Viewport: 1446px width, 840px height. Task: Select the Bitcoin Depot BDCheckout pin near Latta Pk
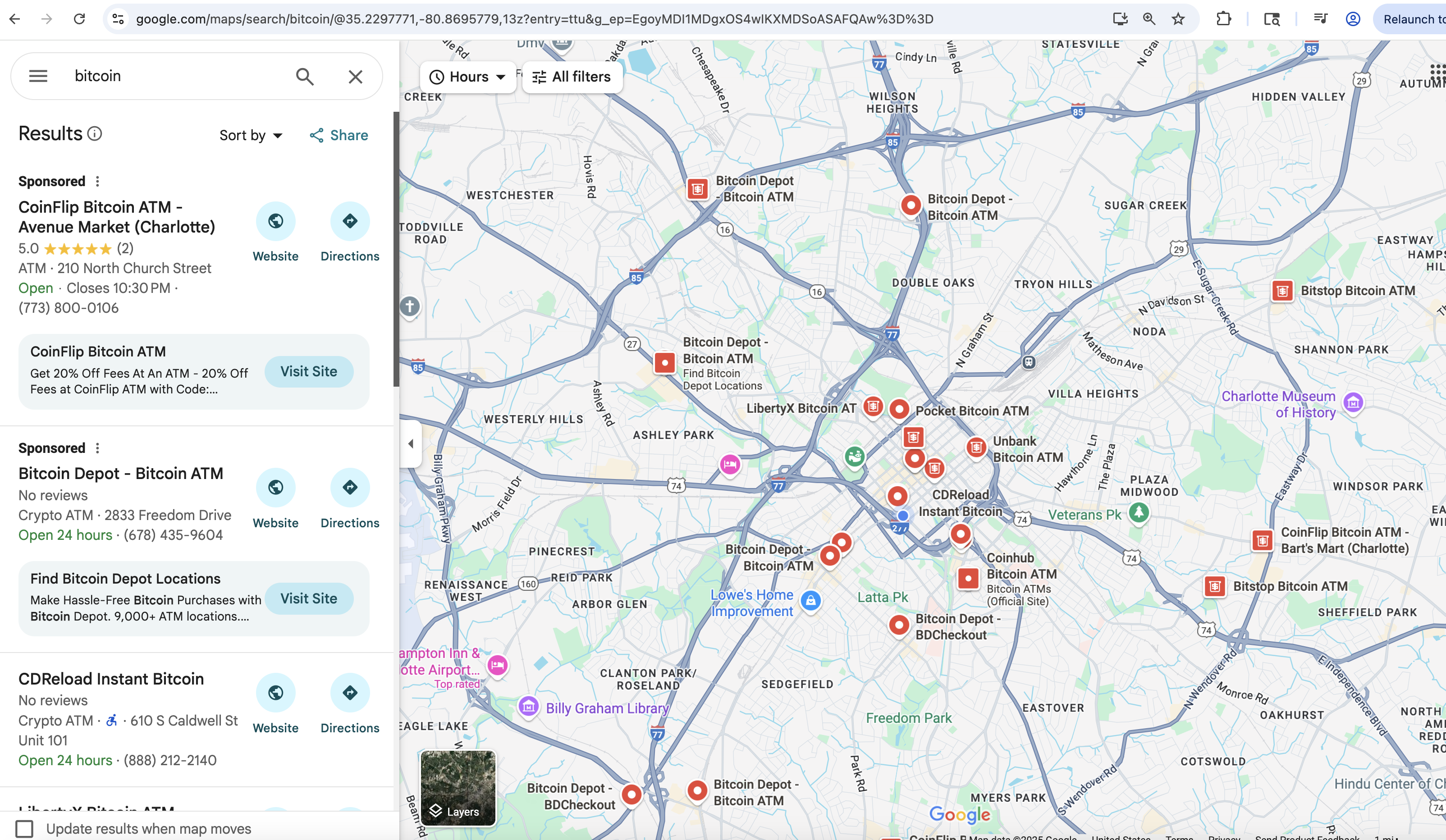(x=899, y=625)
